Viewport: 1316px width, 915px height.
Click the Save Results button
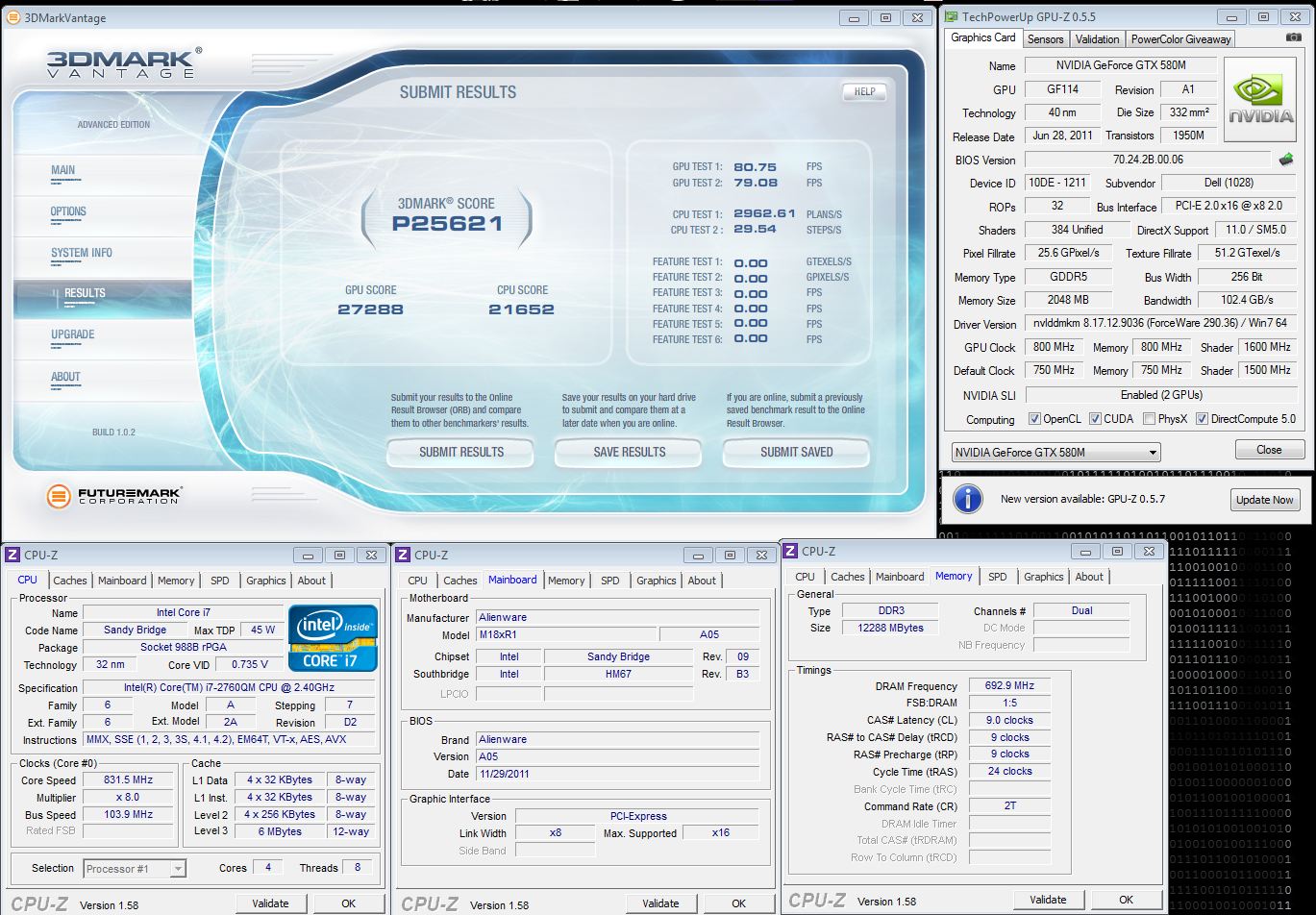click(629, 452)
